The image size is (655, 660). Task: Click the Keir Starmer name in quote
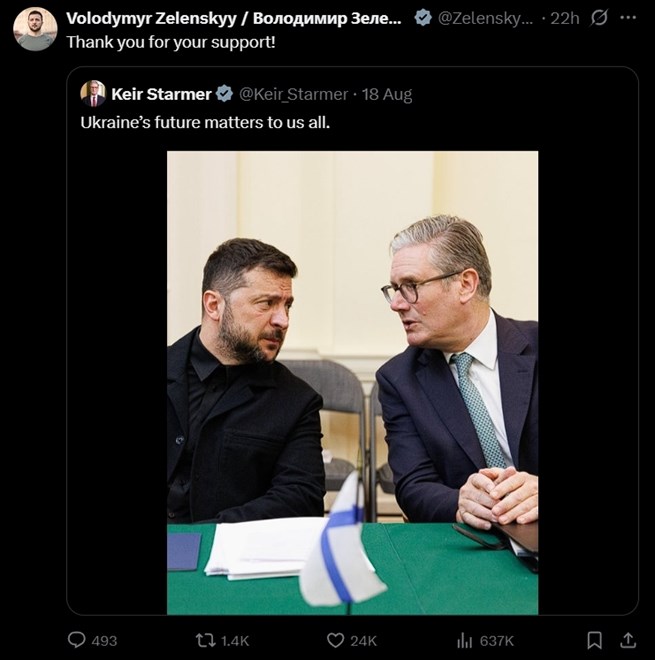click(x=161, y=94)
